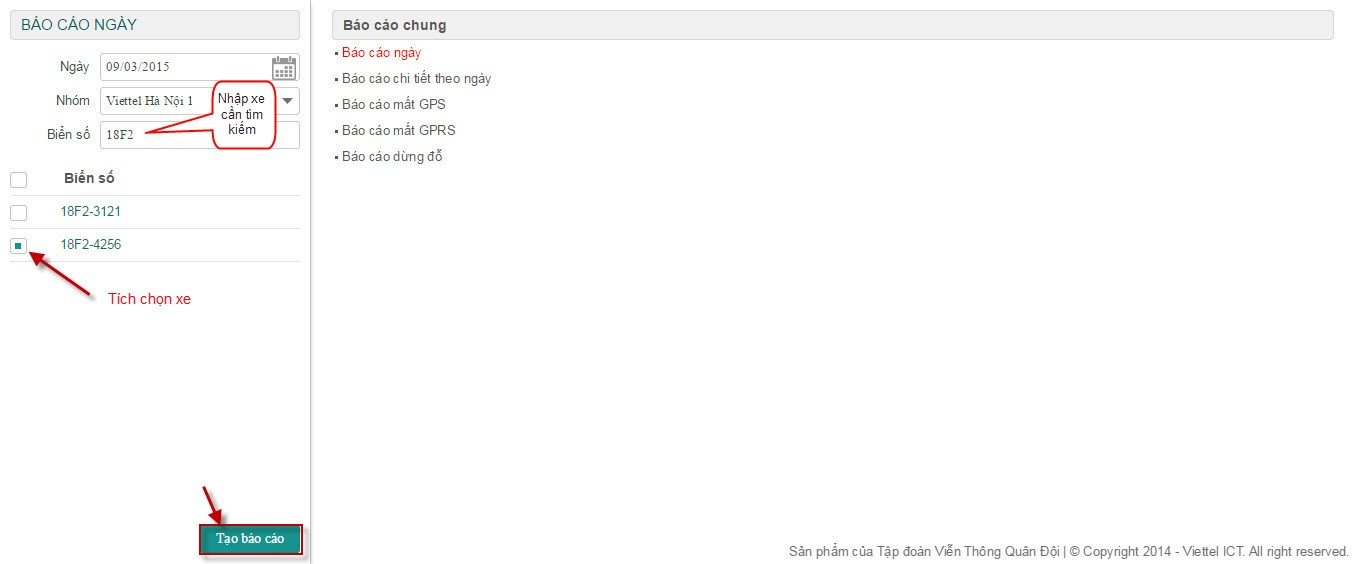The image size is (1366, 564).
Task: Select vehicle plate 18F2-3121 text
Action: tap(91, 212)
